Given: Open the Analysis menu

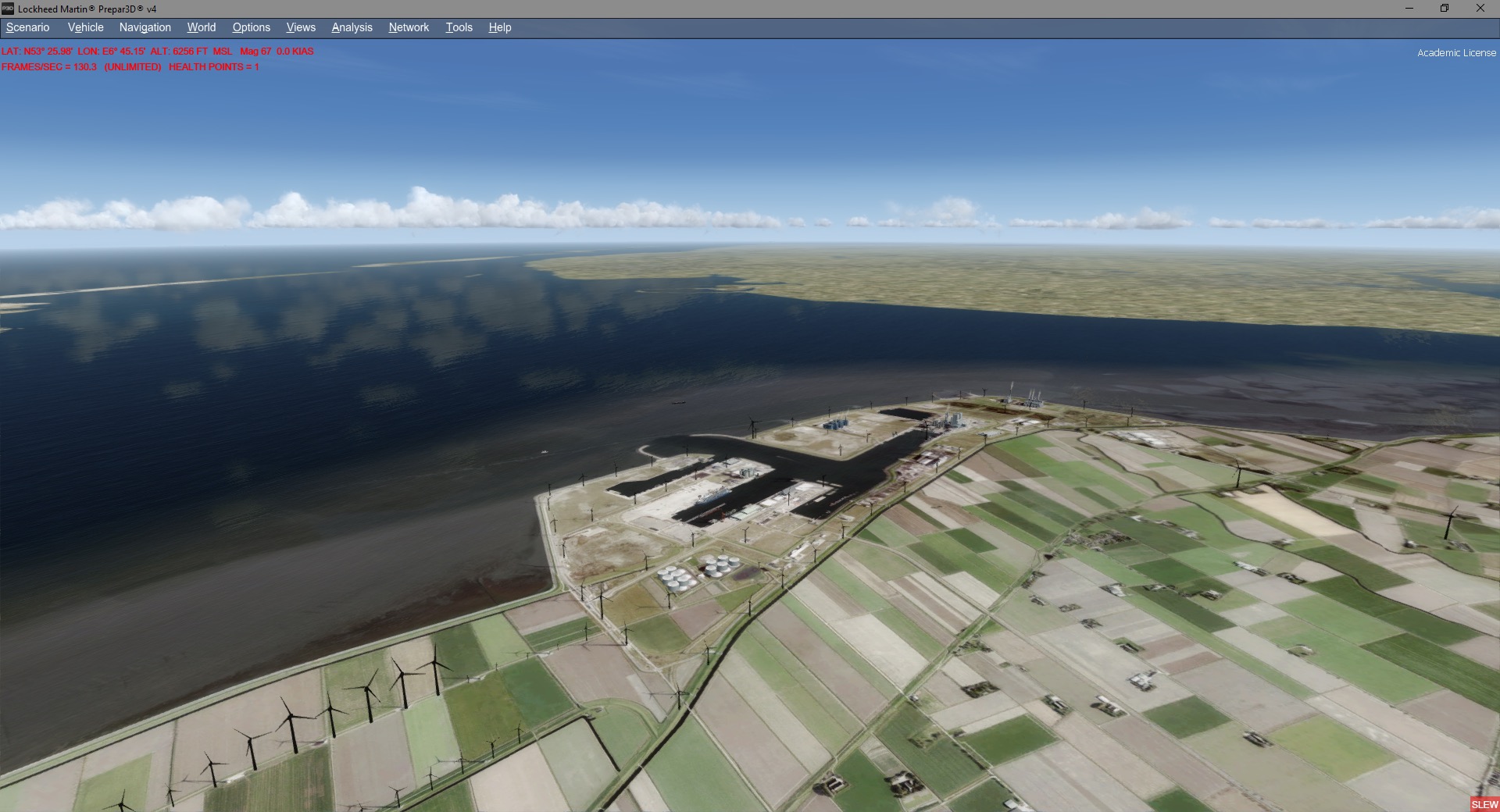Looking at the screenshot, I should [x=352, y=27].
